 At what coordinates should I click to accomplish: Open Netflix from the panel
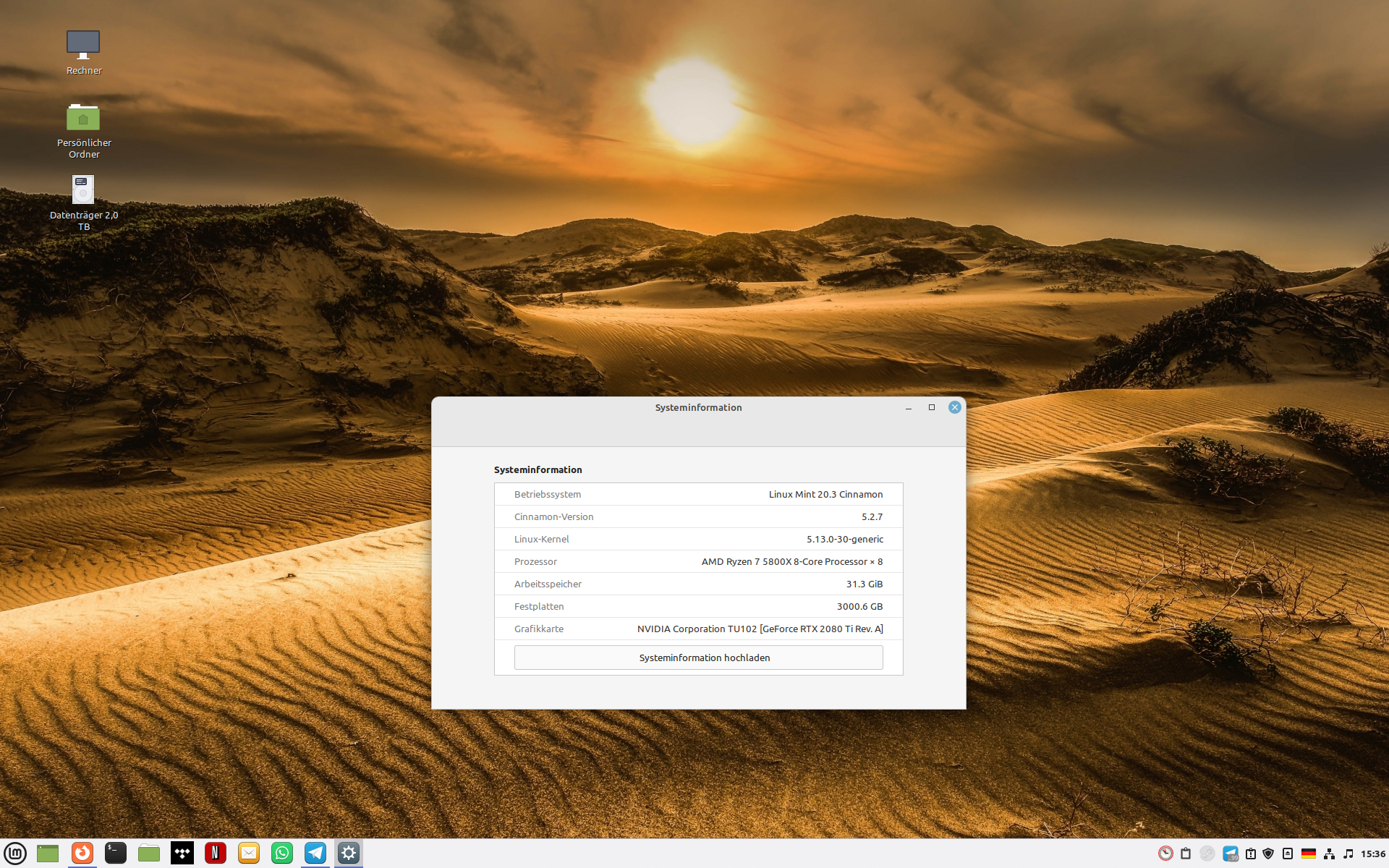(216, 854)
